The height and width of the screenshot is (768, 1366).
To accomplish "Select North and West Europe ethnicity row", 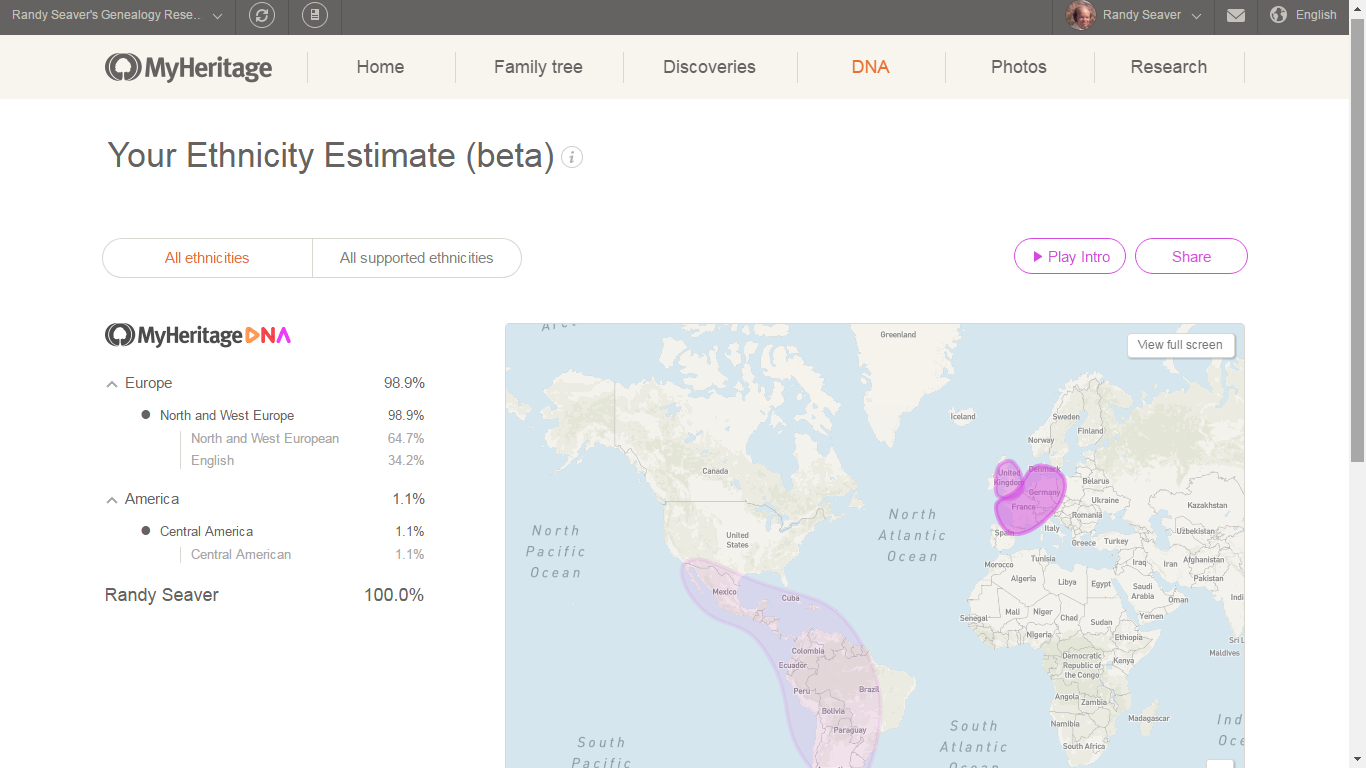I will coord(227,415).
